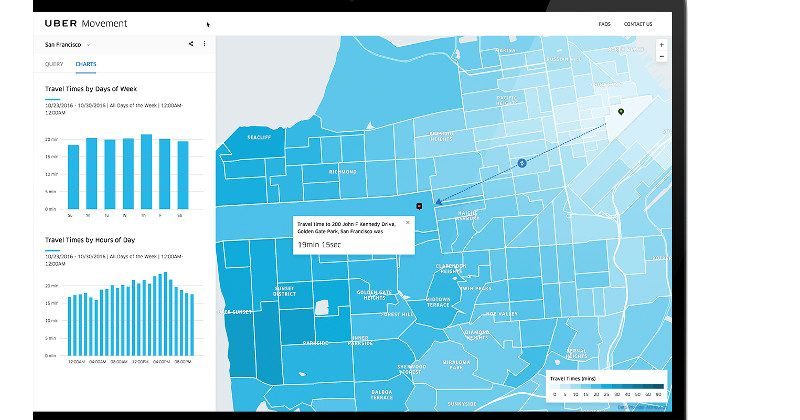Click the SHERWOOD FOREST label on map

(x=411, y=369)
